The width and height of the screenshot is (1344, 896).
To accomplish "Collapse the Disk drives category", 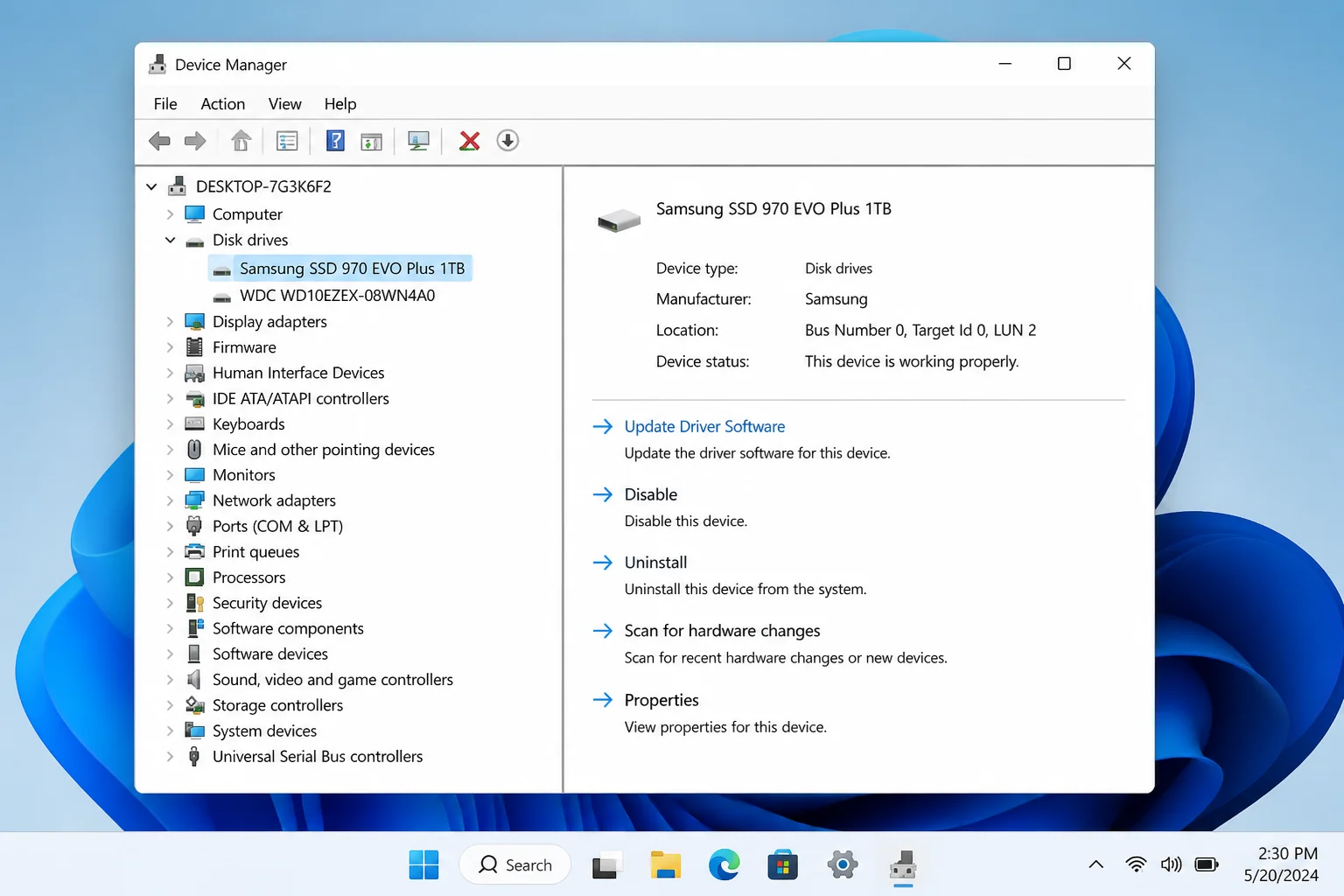I will 170,240.
